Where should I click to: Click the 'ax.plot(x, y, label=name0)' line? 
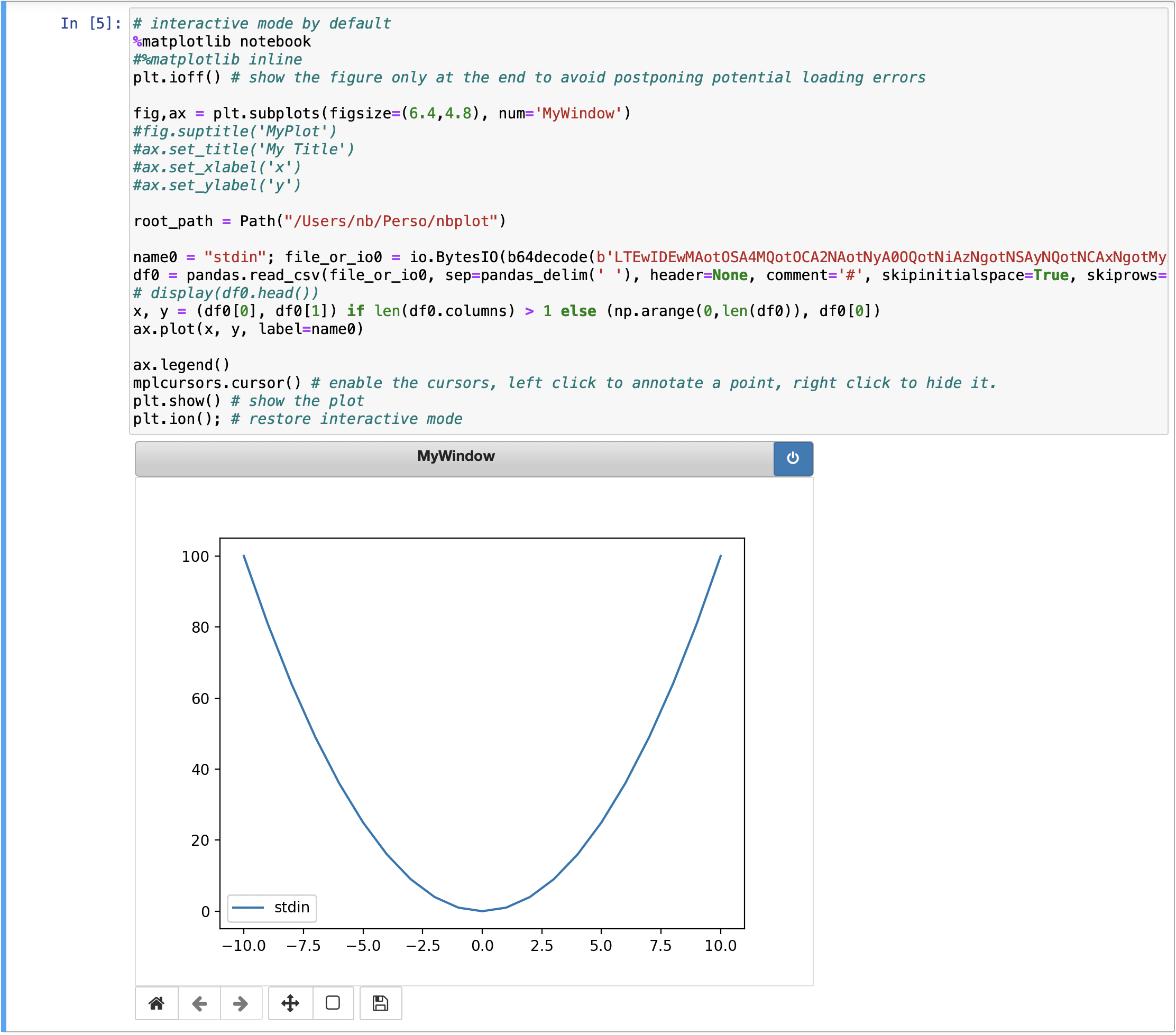tap(248, 329)
